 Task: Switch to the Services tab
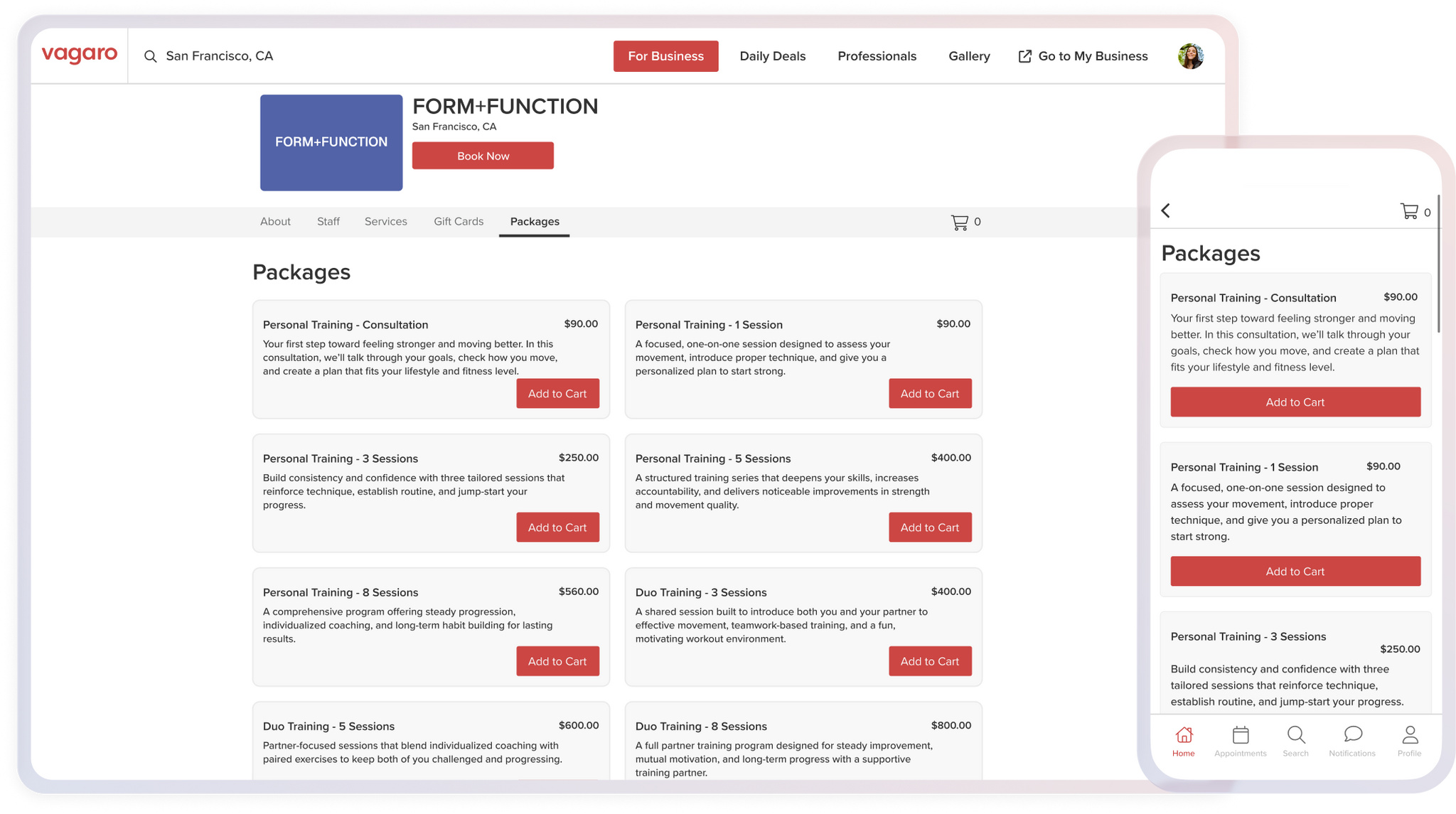coord(386,222)
